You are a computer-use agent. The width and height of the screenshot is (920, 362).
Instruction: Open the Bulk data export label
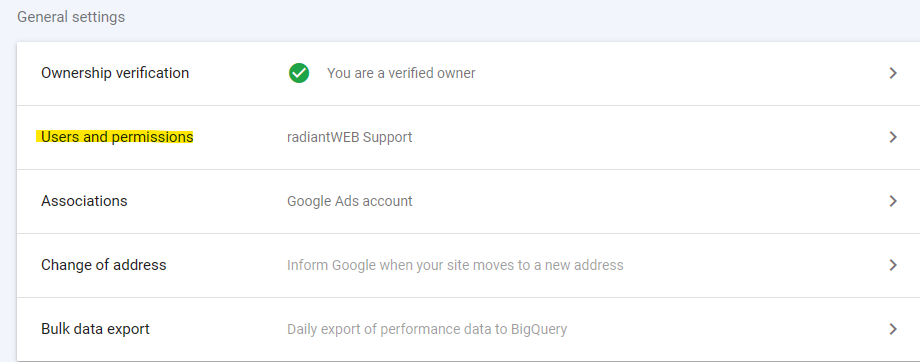95,329
